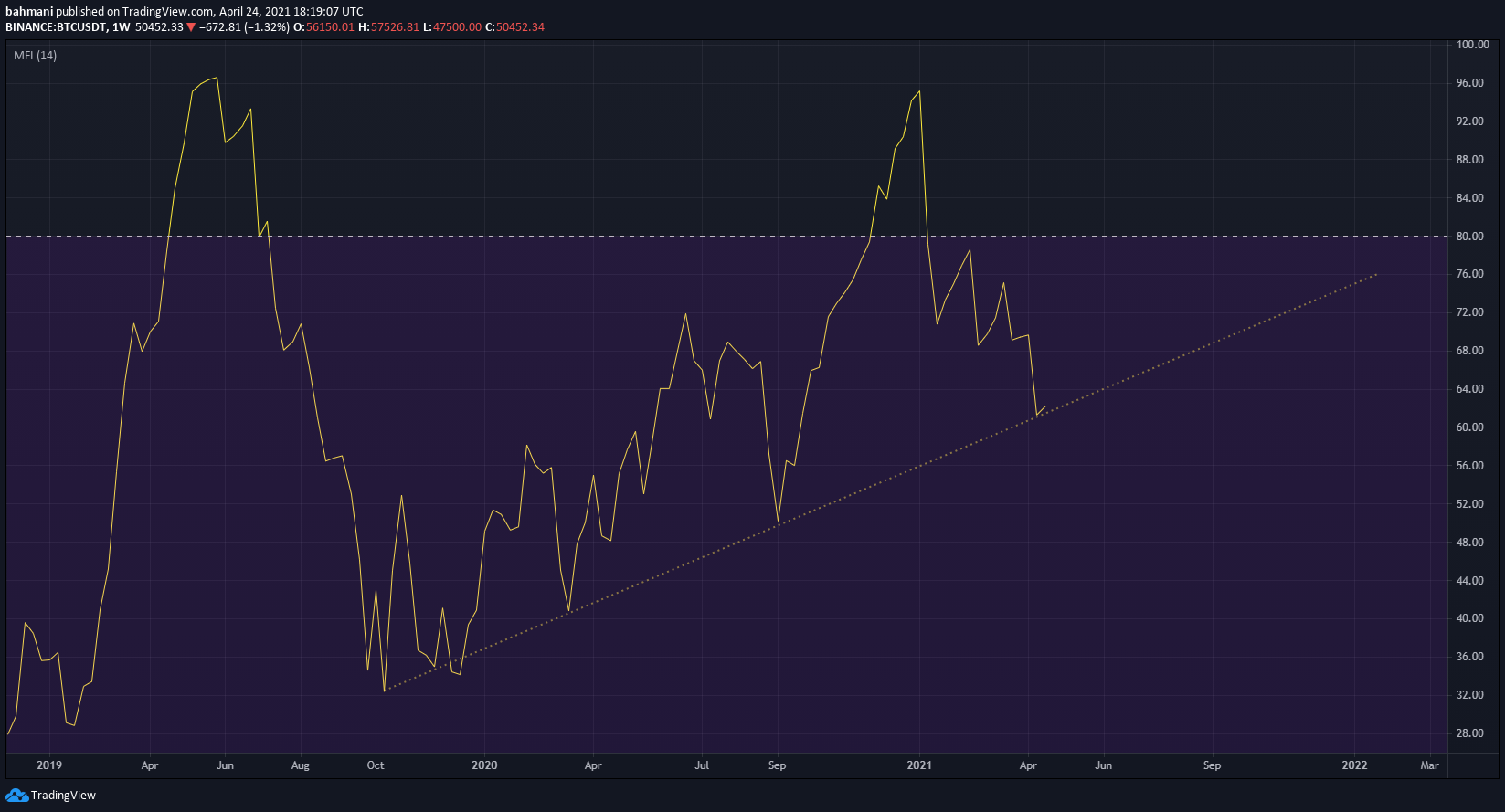
Task: Click the 2020 time axis label
Action: coord(484,765)
